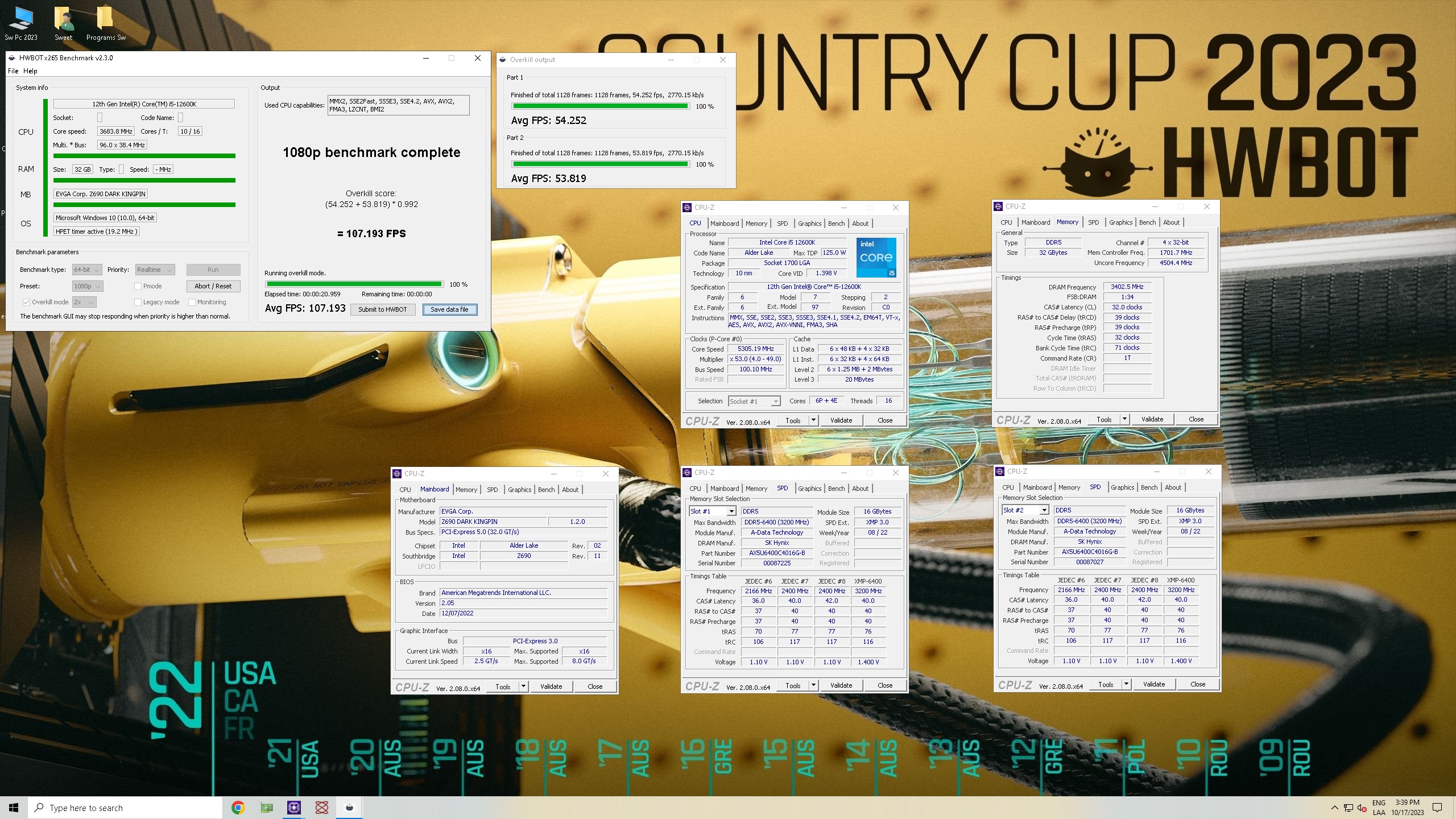The width and height of the screenshot is (1456, 819).
Task: Click Save data file button
Action: click(x=449, y=309)
